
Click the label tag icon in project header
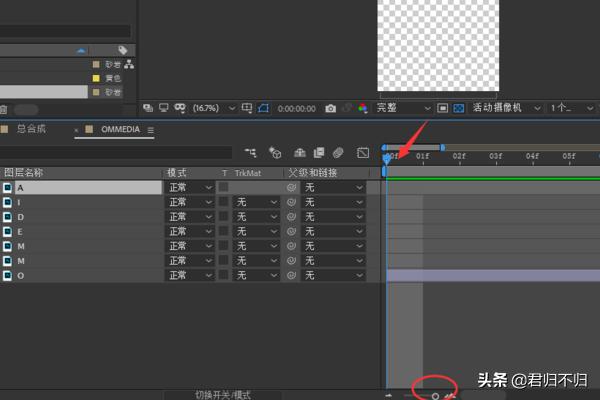(x=122, y=50)
